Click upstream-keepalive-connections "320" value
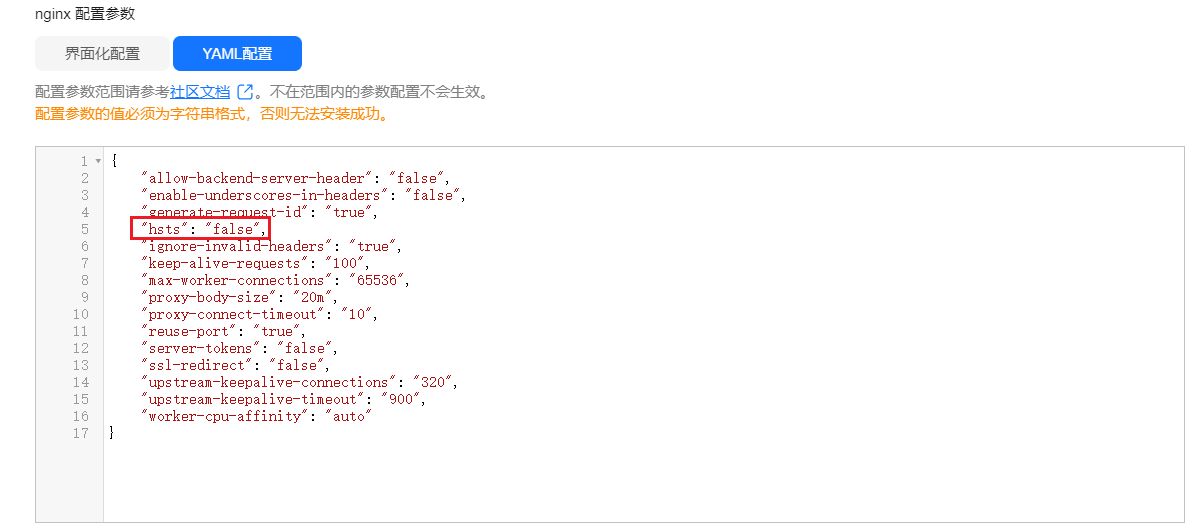The width and height of the screenshot is (1202, 527). (x=427, y=382)
